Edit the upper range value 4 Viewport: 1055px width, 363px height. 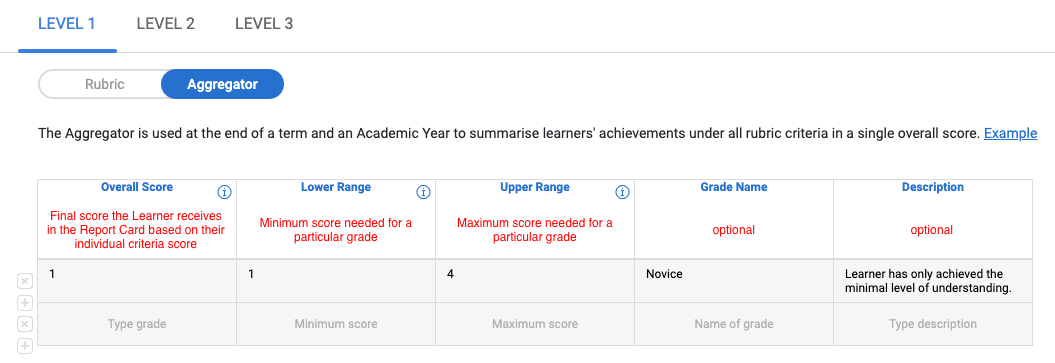(x=535, y=281)
